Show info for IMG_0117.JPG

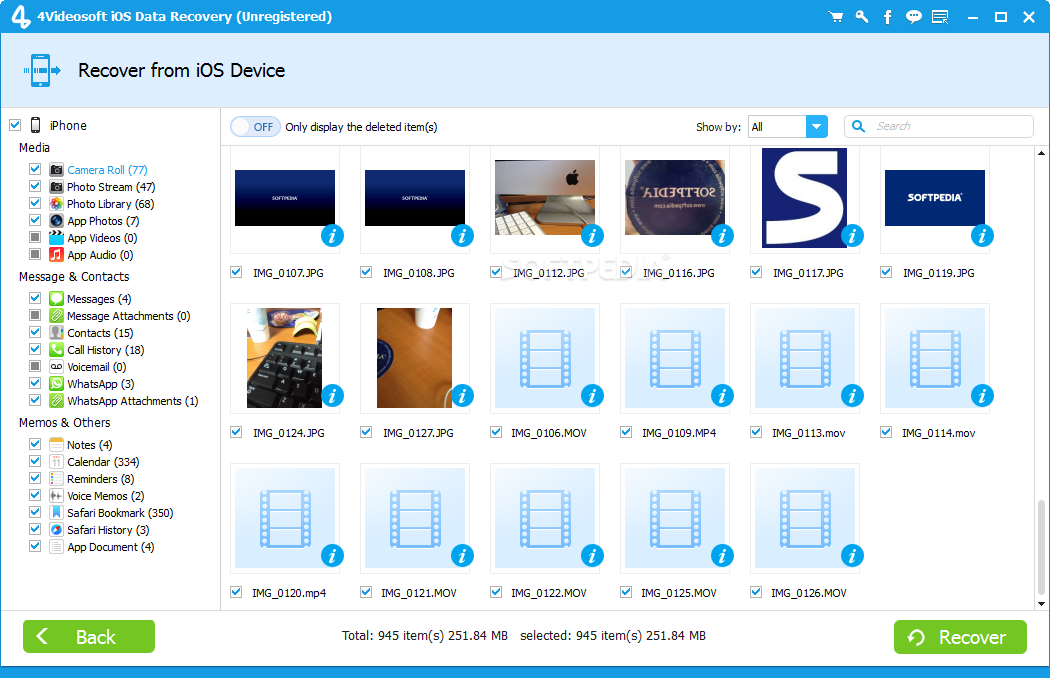pyautogui.click(x=852, y=236)
